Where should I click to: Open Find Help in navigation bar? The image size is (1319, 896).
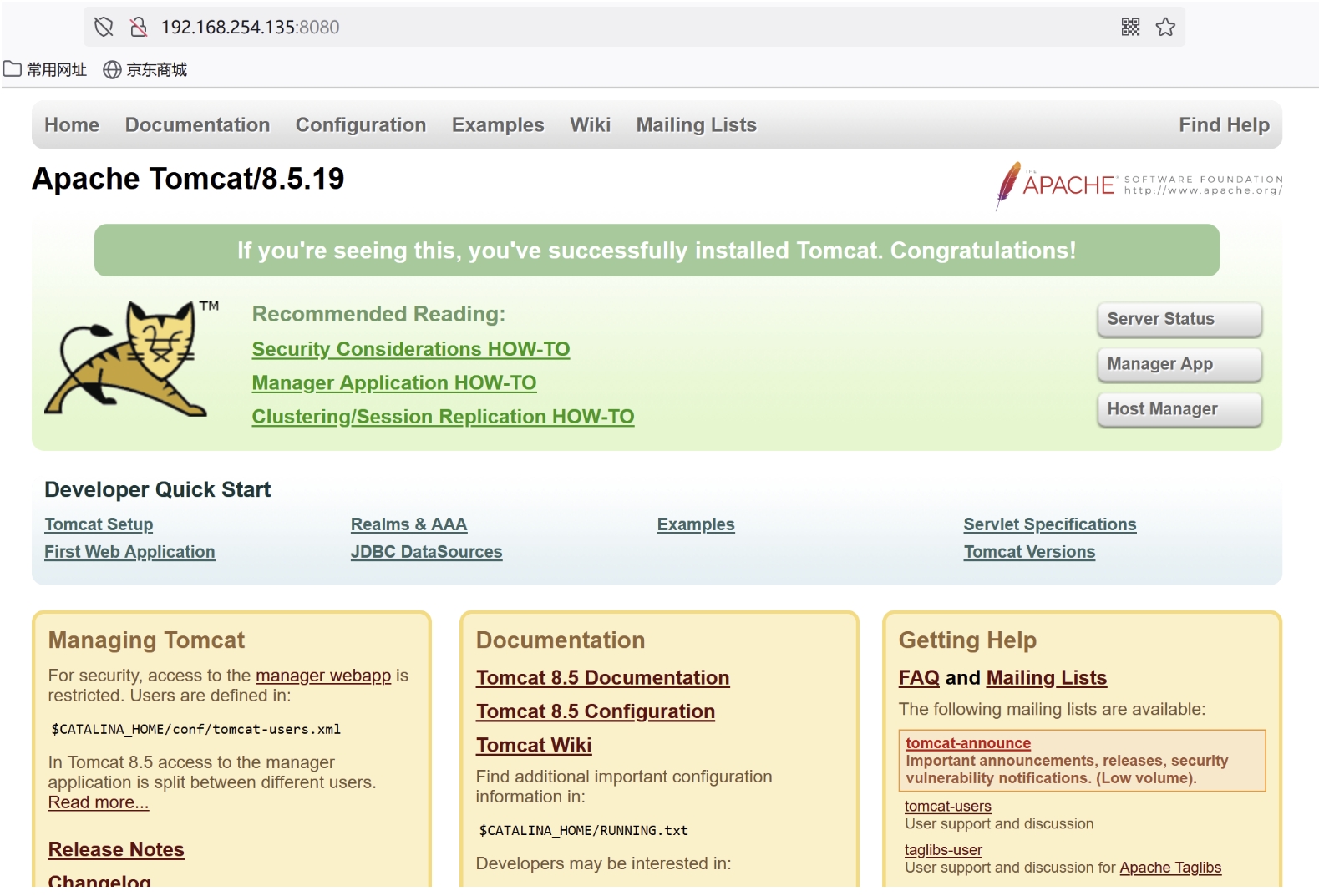pyautogui.click(x=1224, y=124)
